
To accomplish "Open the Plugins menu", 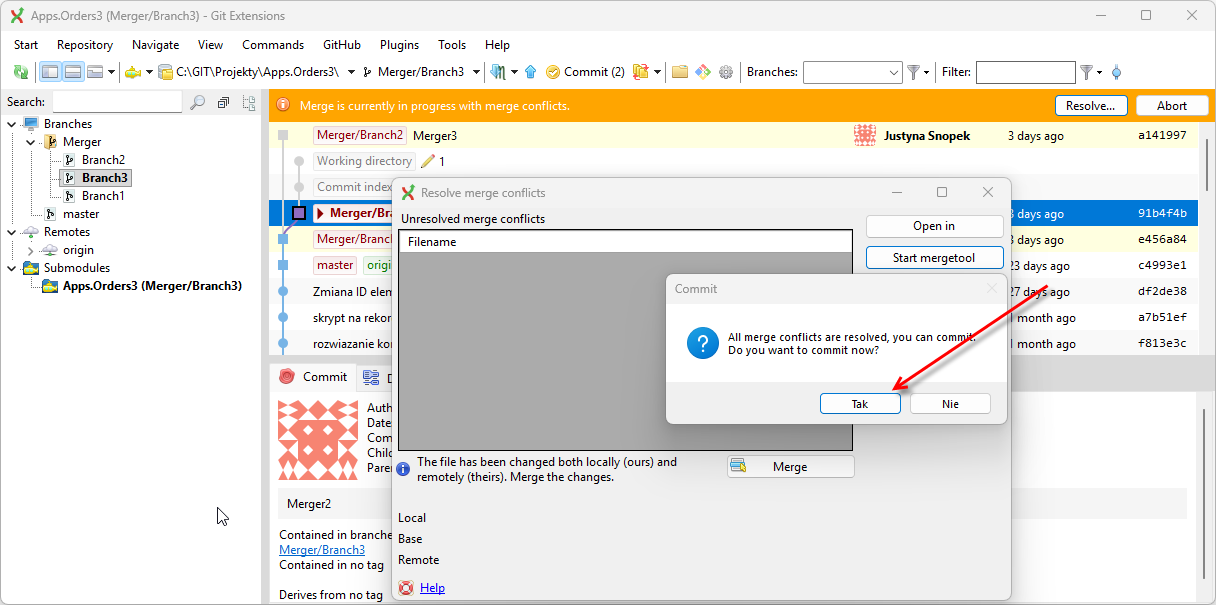I will 400,45.
